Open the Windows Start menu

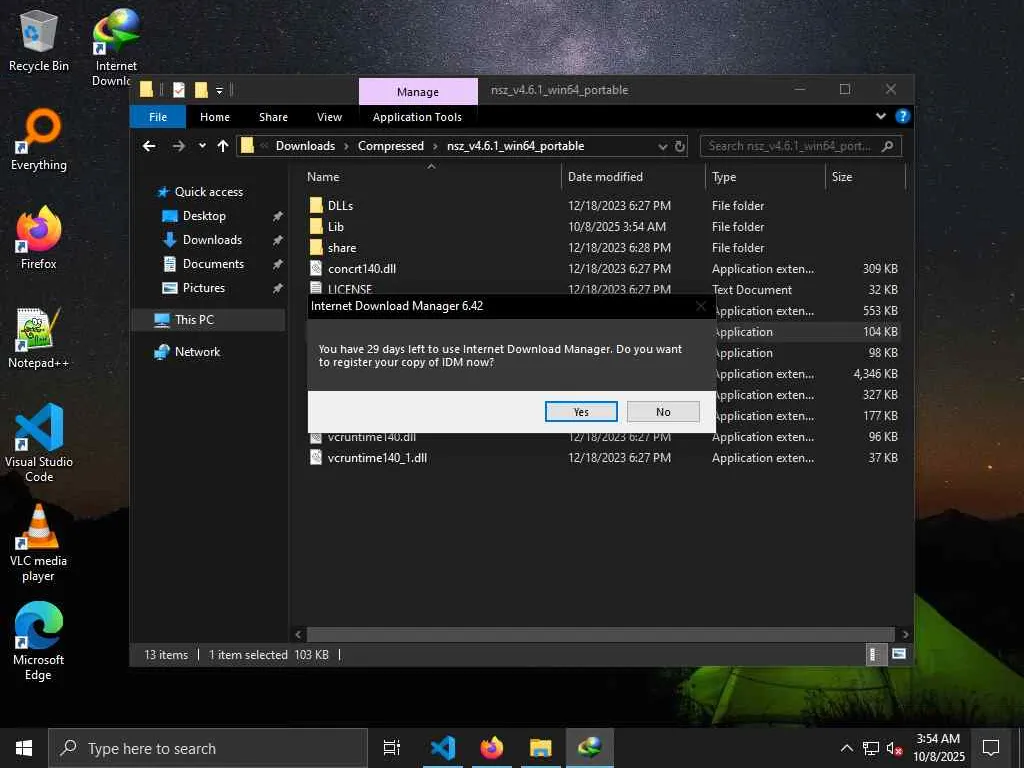point(24,748)
